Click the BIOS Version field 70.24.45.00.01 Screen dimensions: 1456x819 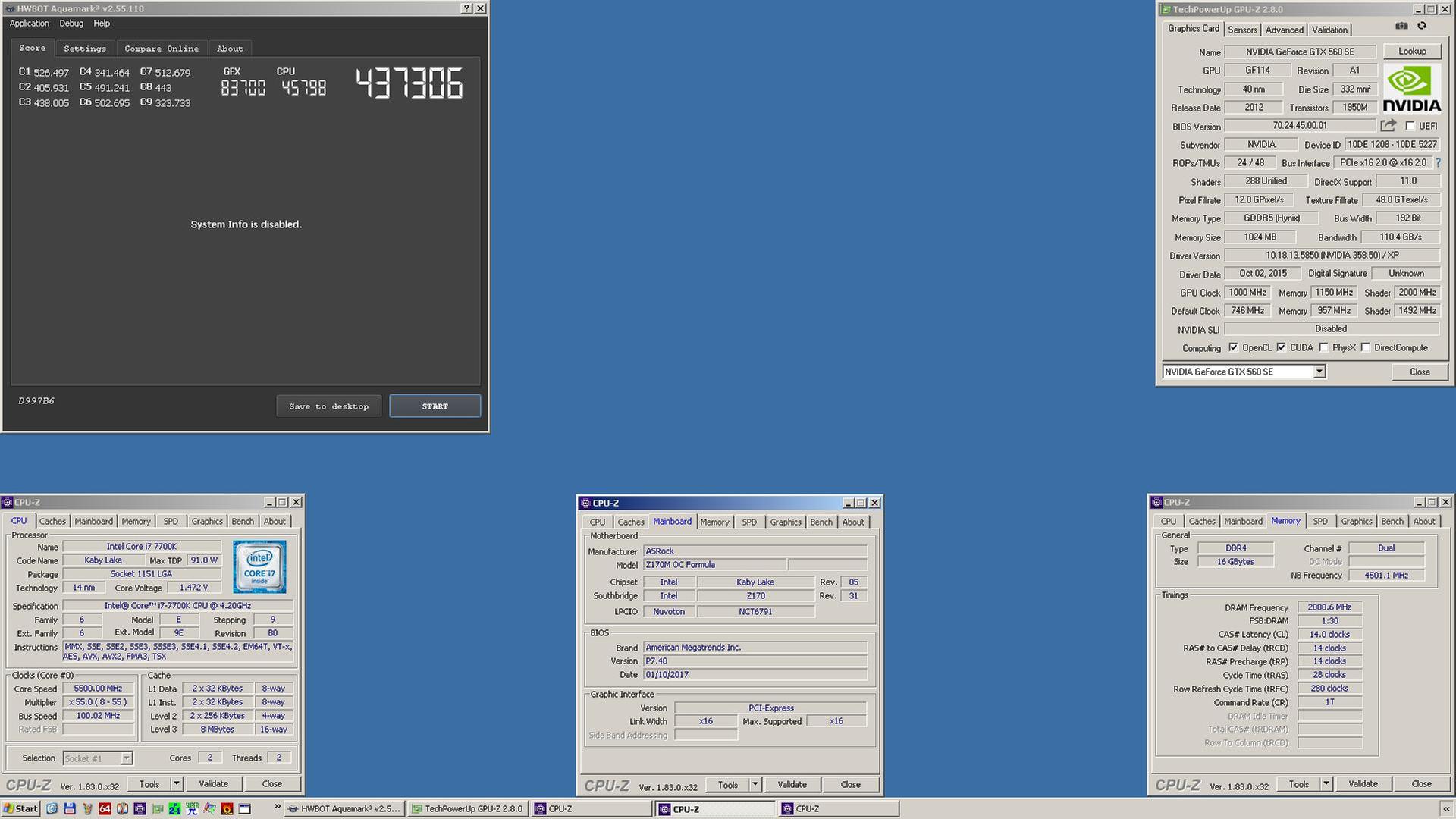click(x=1300, y=126)
